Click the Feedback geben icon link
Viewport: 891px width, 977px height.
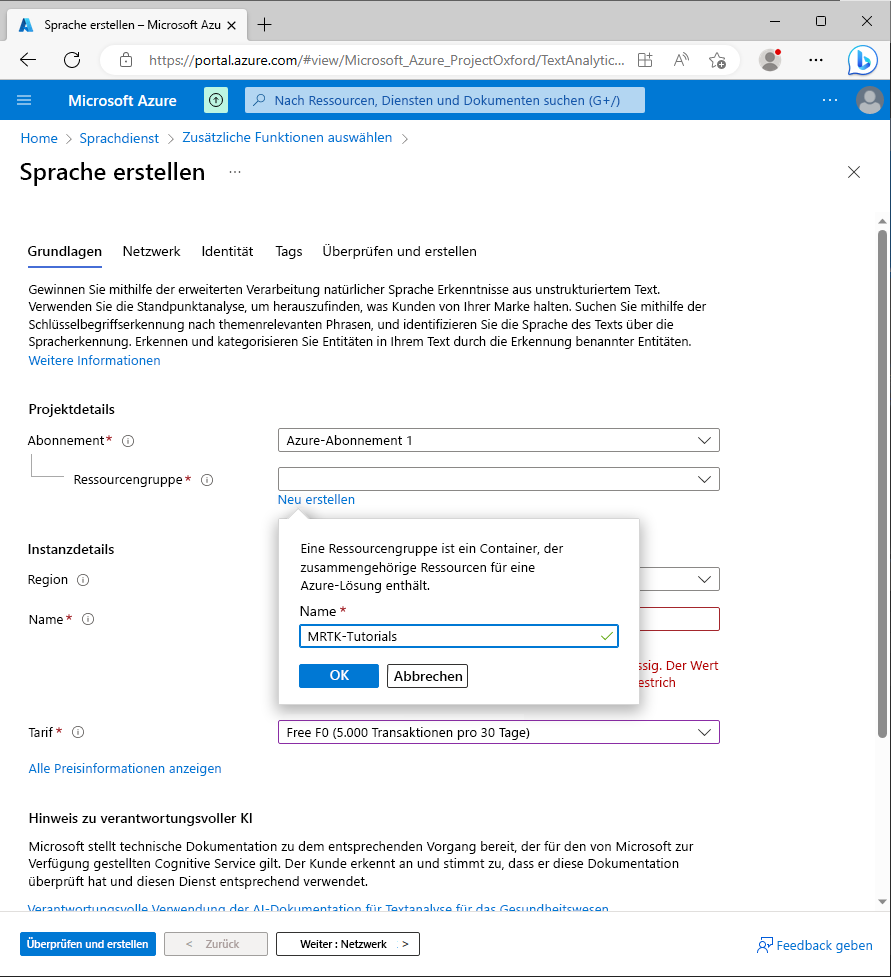pos(814,945)
